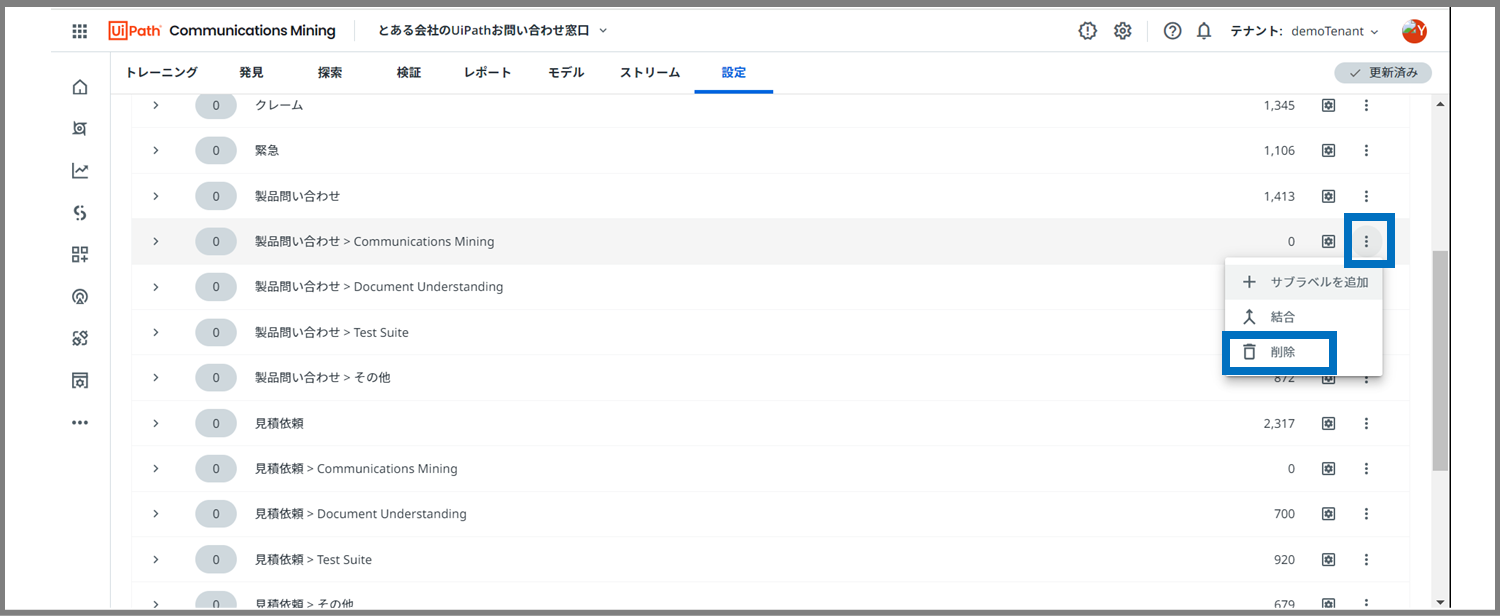
Task: Open label settings icon for 緊急 row
Action: tap(1328, 150)
